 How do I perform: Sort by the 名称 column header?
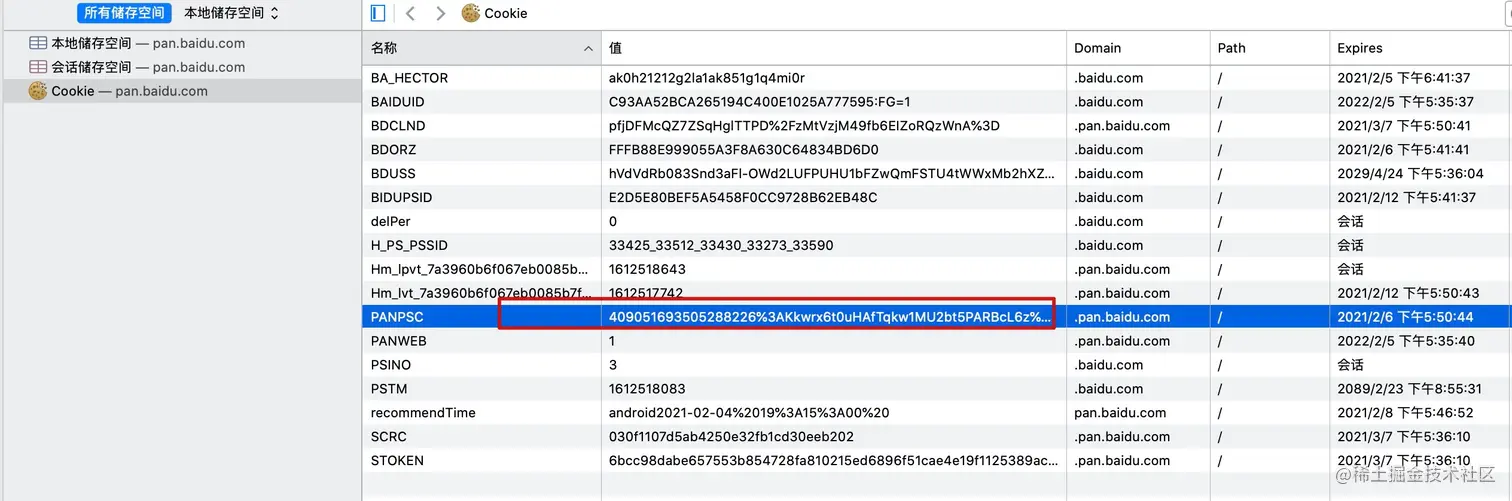[481, 48]
